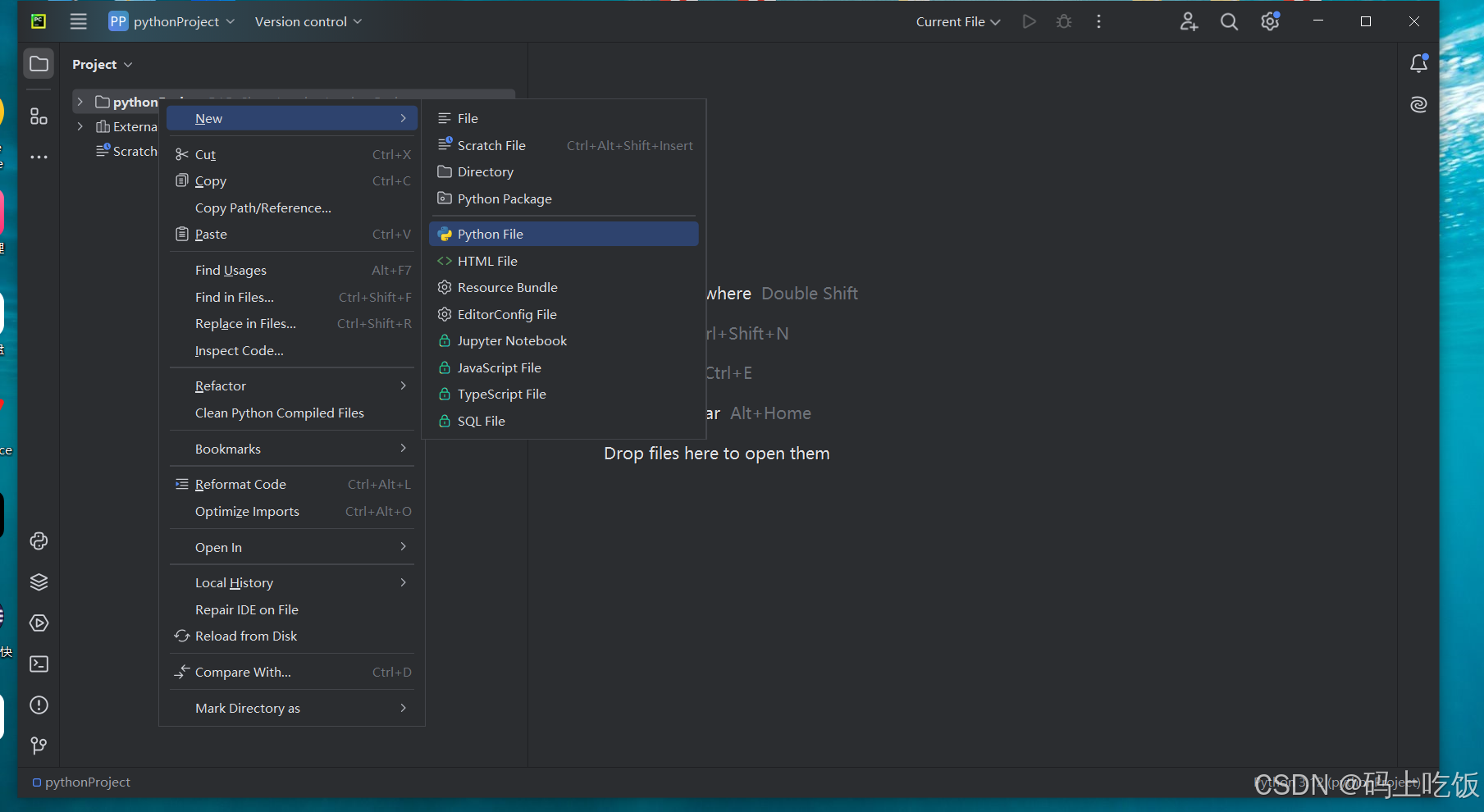Click pythonProject in the bottom status bar
The width and height of the screenshot is (1484, 812).
(81, 782)
